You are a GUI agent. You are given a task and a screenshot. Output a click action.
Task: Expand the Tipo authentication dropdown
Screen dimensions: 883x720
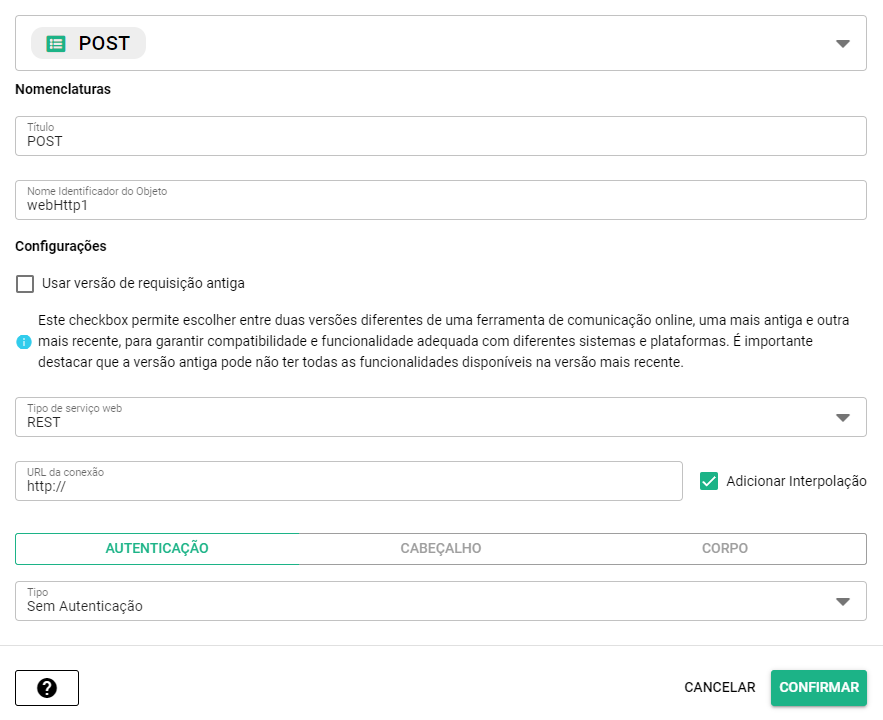pyautogui.click(x=842, y=601)
